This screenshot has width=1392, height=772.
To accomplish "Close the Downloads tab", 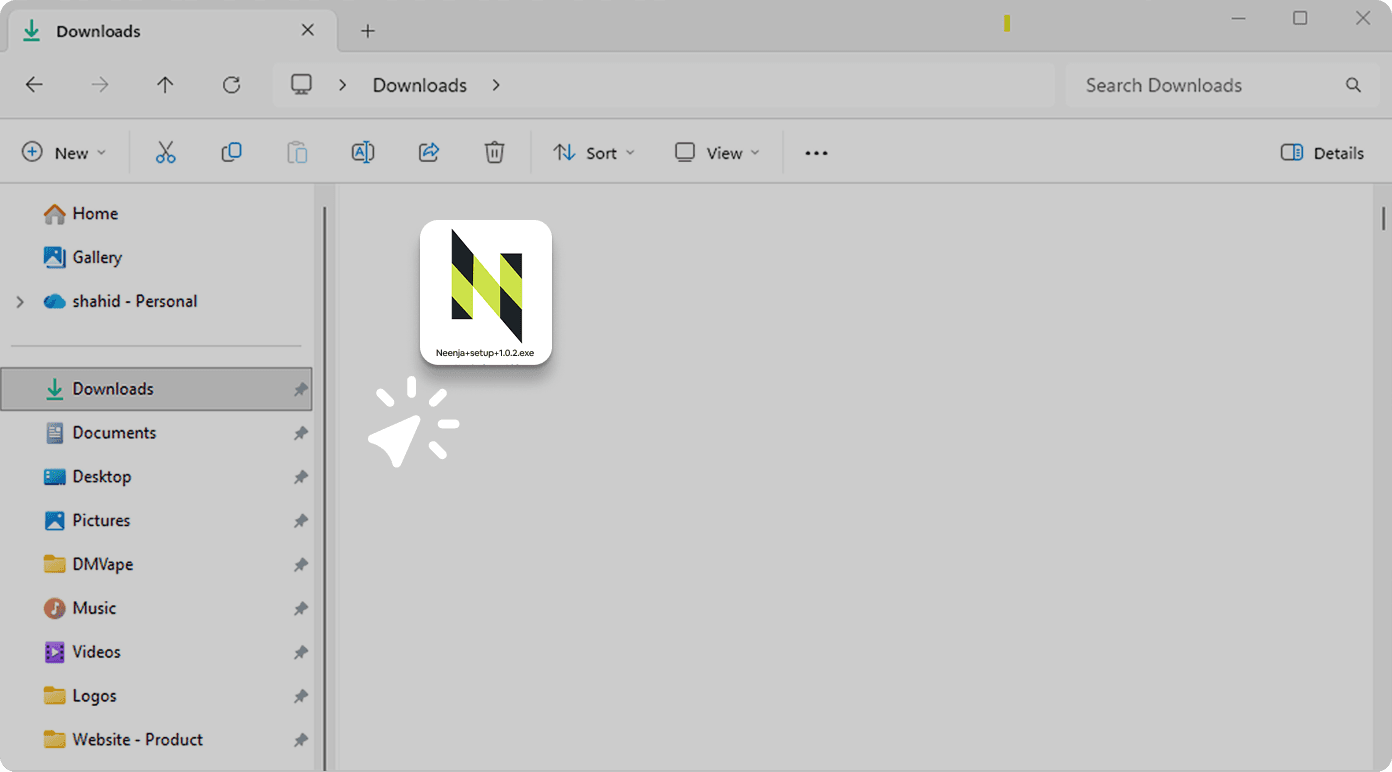I will click(x=308, y=30).
